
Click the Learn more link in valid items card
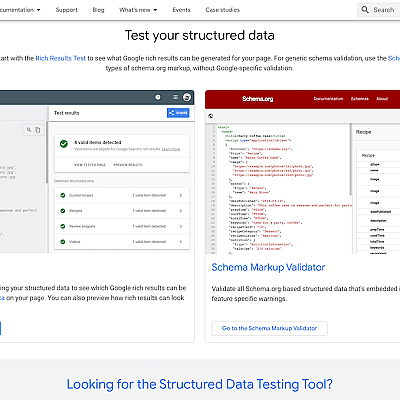171,149
